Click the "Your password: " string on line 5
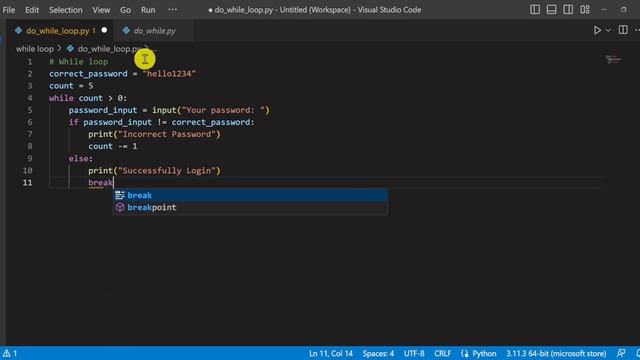640x360 pixels. pos(223,110)
